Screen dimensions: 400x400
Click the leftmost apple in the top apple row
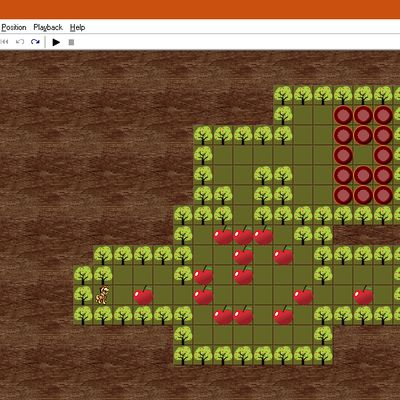pos(223,235)
